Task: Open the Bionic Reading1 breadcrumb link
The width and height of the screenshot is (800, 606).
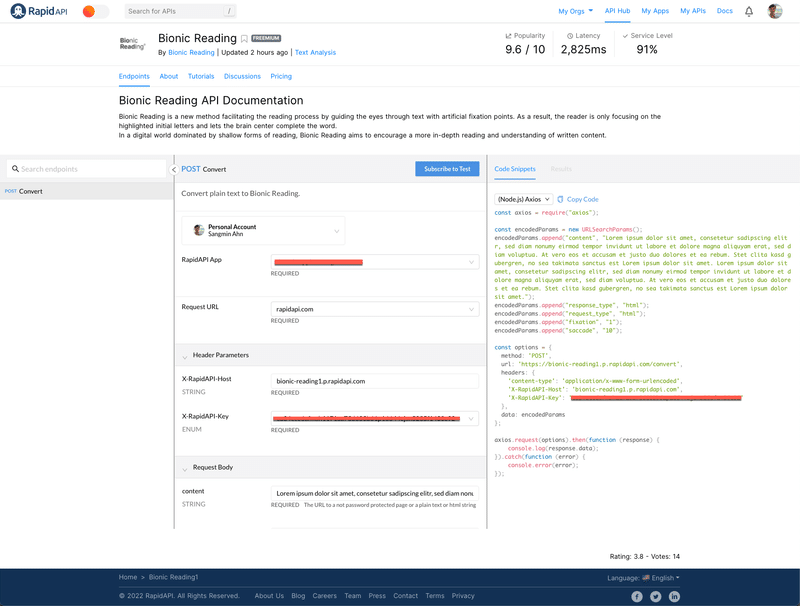Action: [x=173, y=577]
